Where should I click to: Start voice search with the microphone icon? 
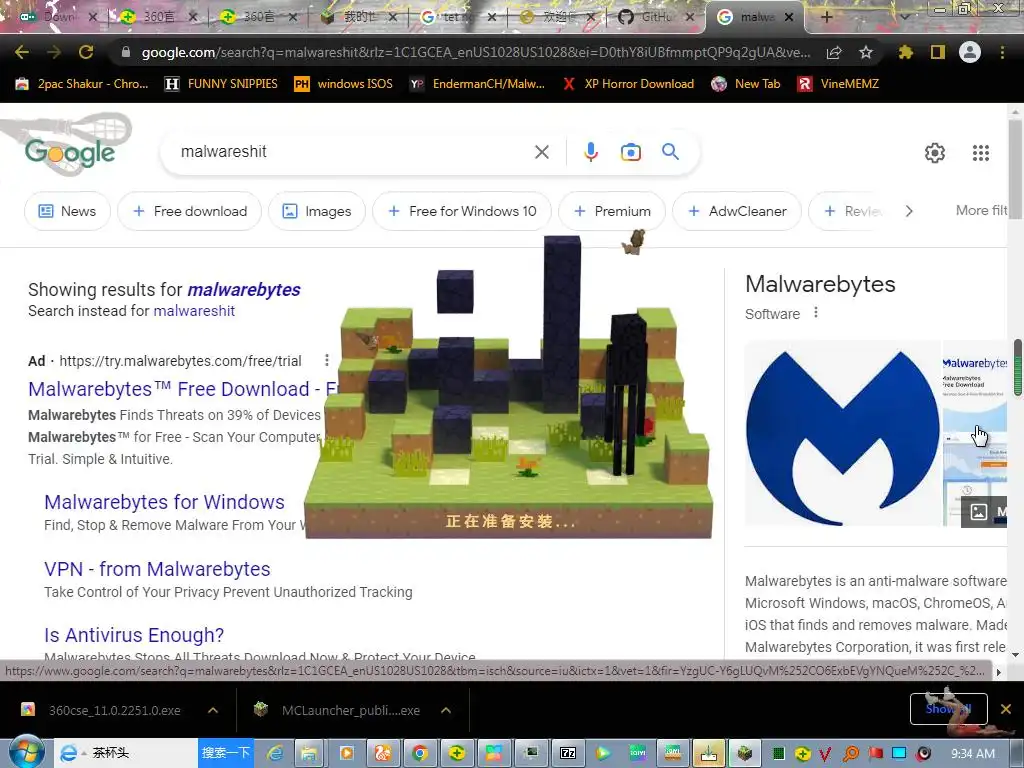point(590,152)
